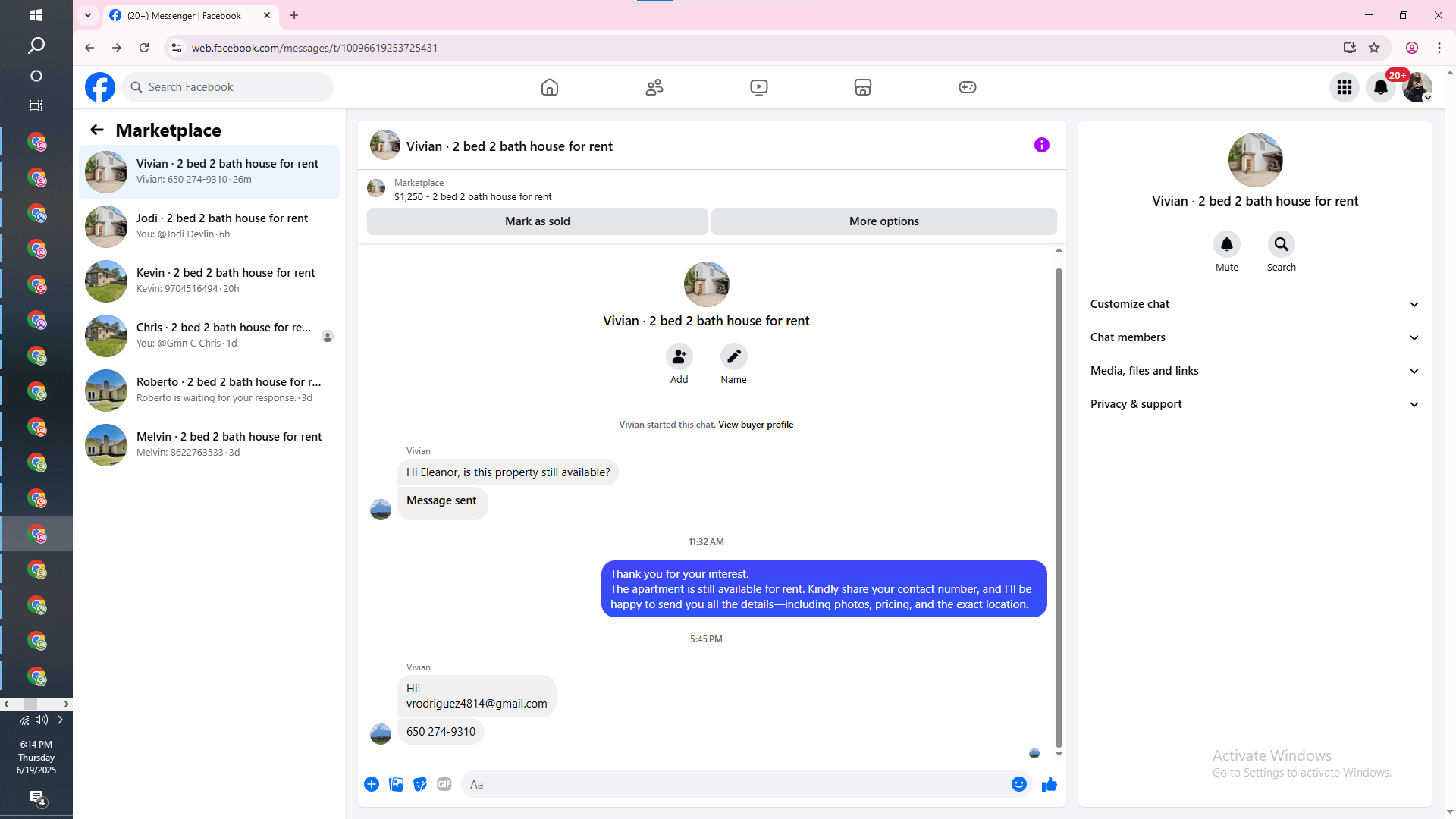Send a thumbs-up like
Screen dimensions: 1456x819
(1050, 784)
